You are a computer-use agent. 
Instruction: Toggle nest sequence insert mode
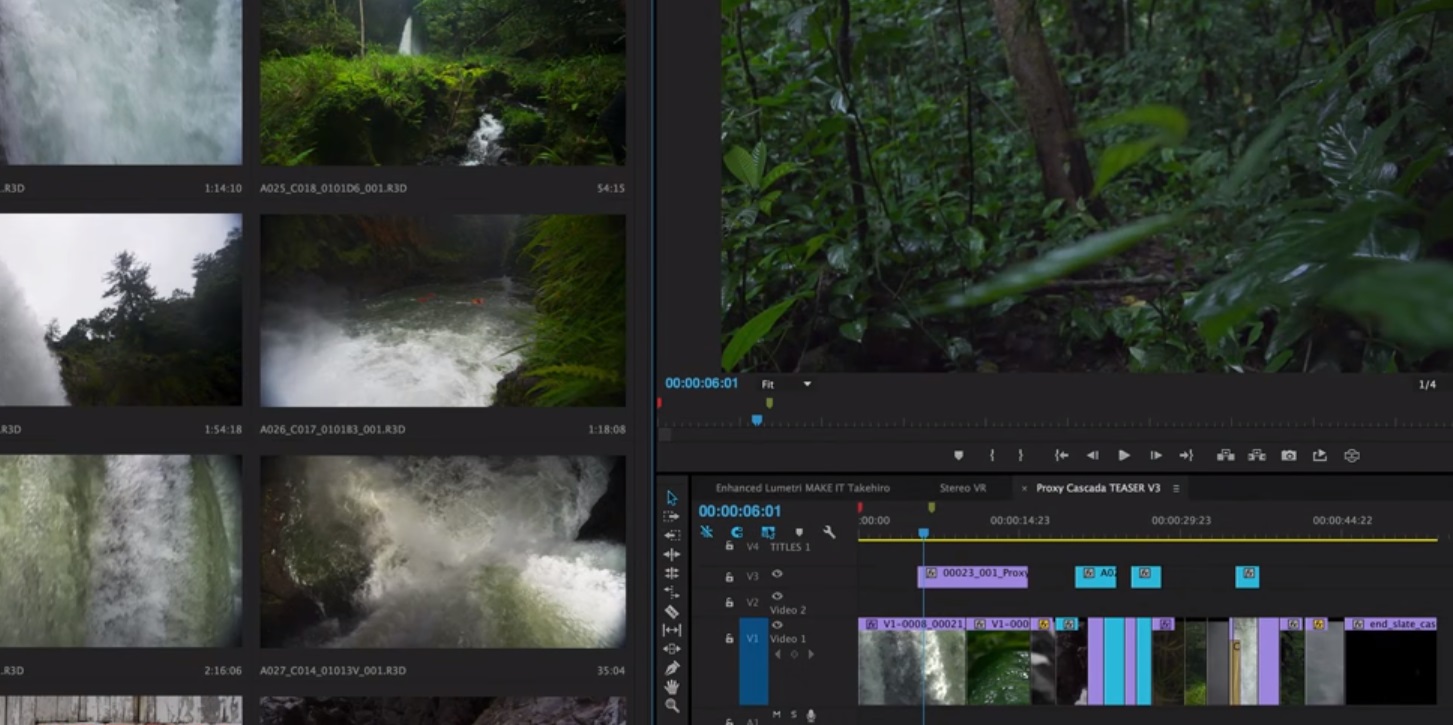pyautogui.click(x=706, y=532)
